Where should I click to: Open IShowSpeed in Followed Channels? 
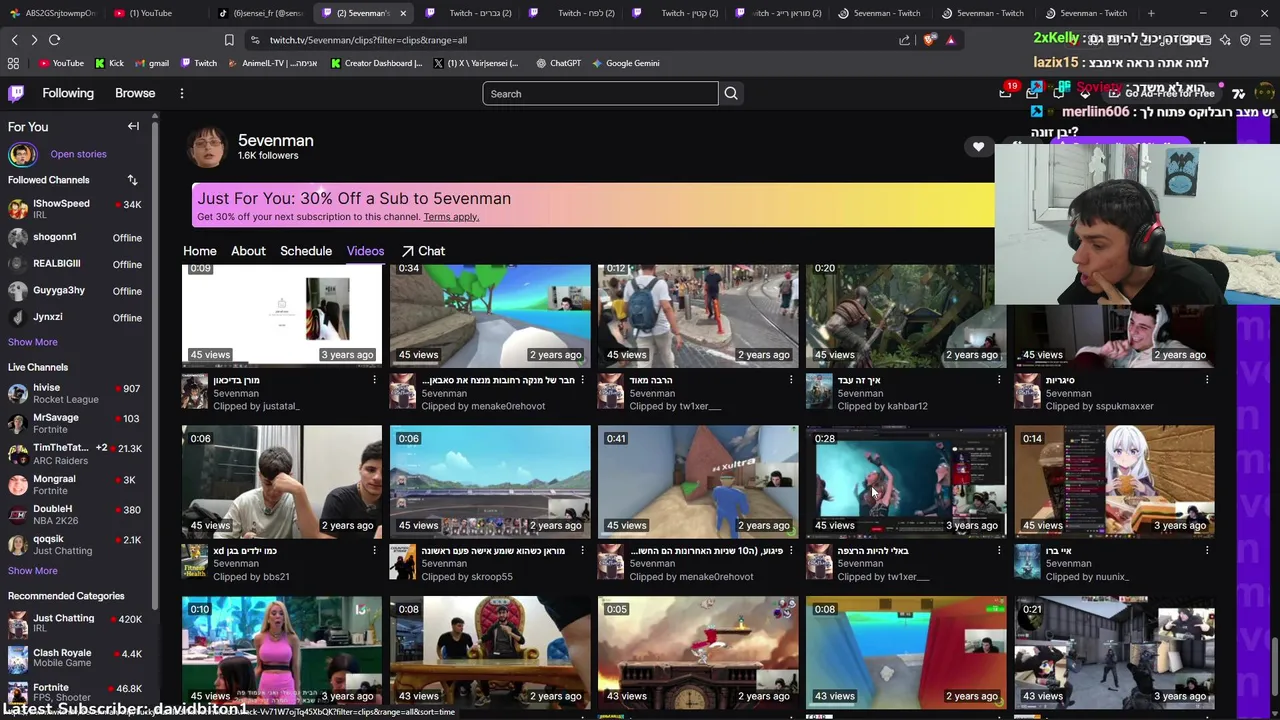tap(75, 208)
